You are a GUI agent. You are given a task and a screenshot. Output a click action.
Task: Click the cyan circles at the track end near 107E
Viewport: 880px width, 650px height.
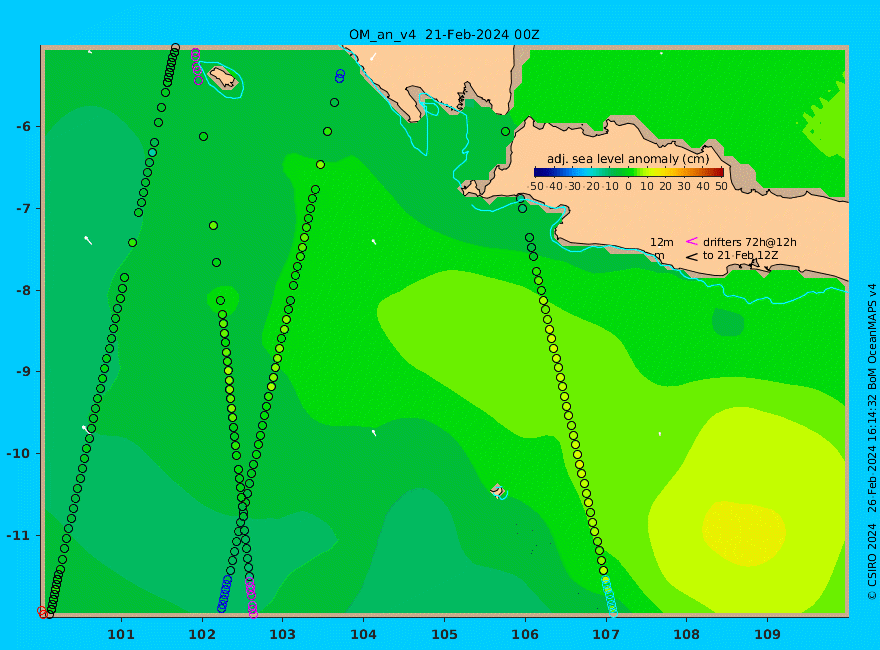pyautogui.click(x=609, y=596)
